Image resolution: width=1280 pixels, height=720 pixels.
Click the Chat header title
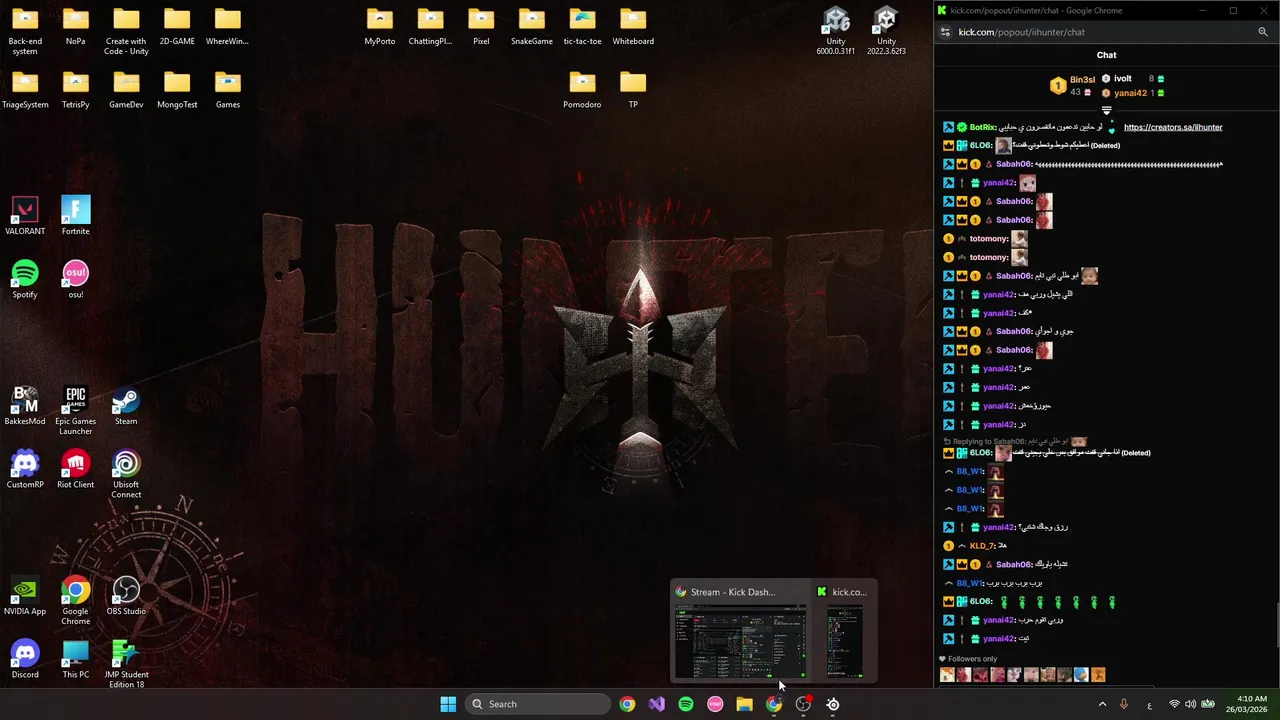pos(1106,55)
